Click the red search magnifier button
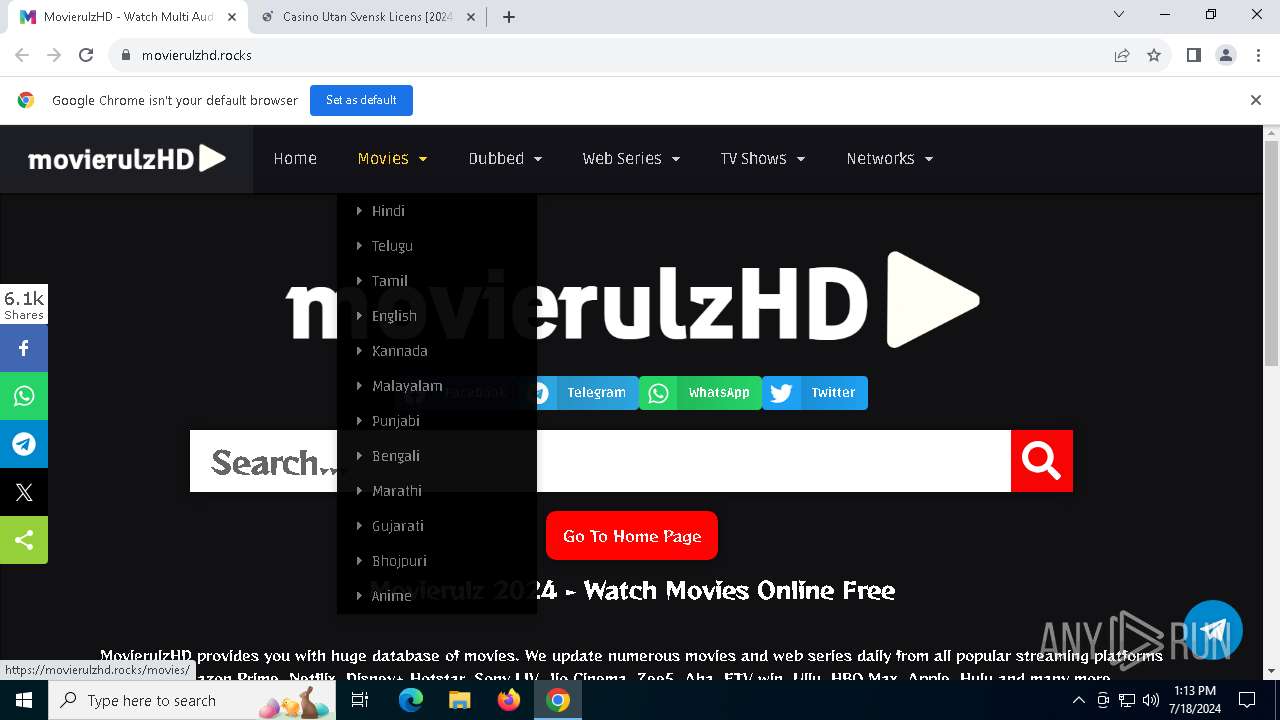The image size is (1280, 720). coord(1041,461)
